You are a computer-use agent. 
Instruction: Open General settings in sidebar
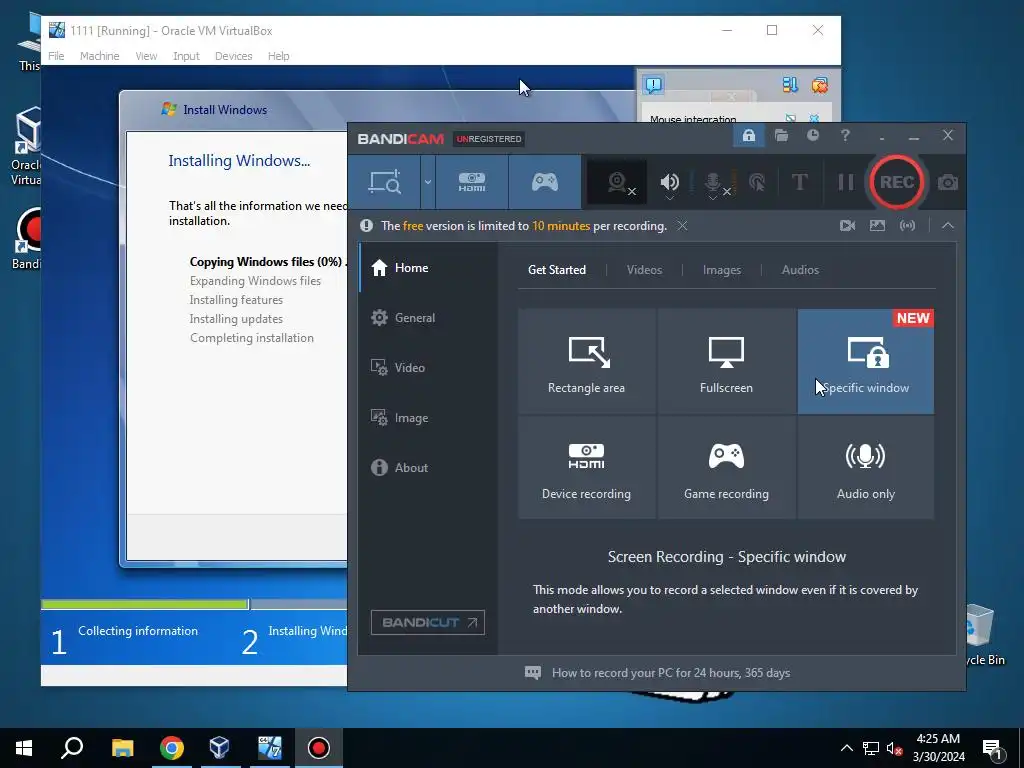(428, 318)
